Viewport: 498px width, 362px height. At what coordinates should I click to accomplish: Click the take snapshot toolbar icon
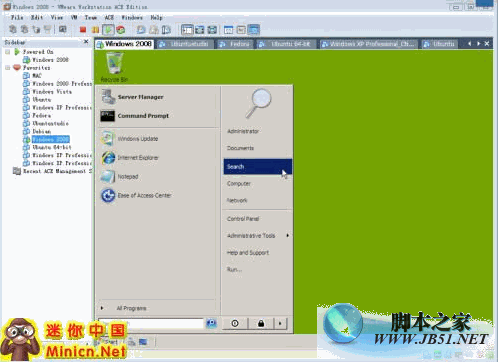point(141,30)
